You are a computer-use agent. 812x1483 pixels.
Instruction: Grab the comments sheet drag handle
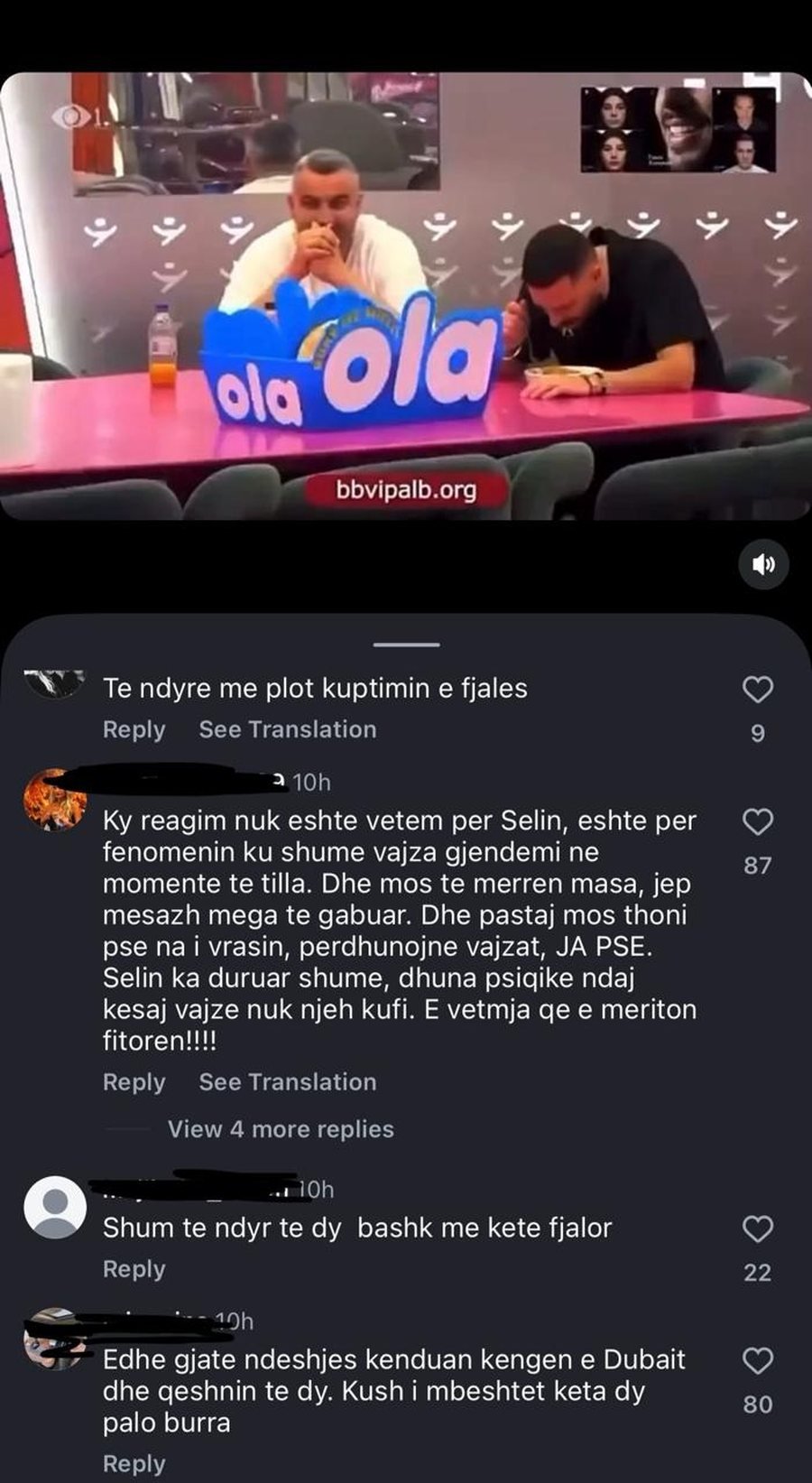[x=406, y=644]
